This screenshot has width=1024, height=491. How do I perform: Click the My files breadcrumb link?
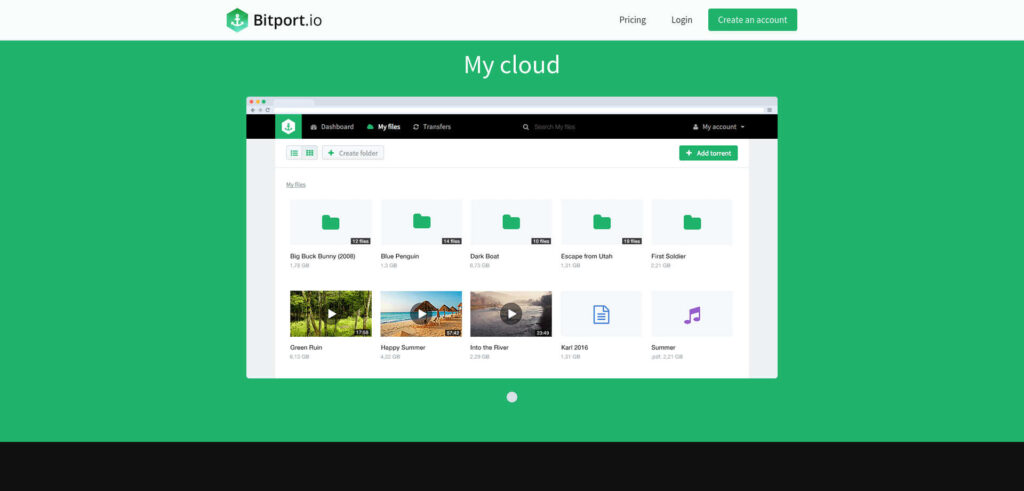[296, 185]
